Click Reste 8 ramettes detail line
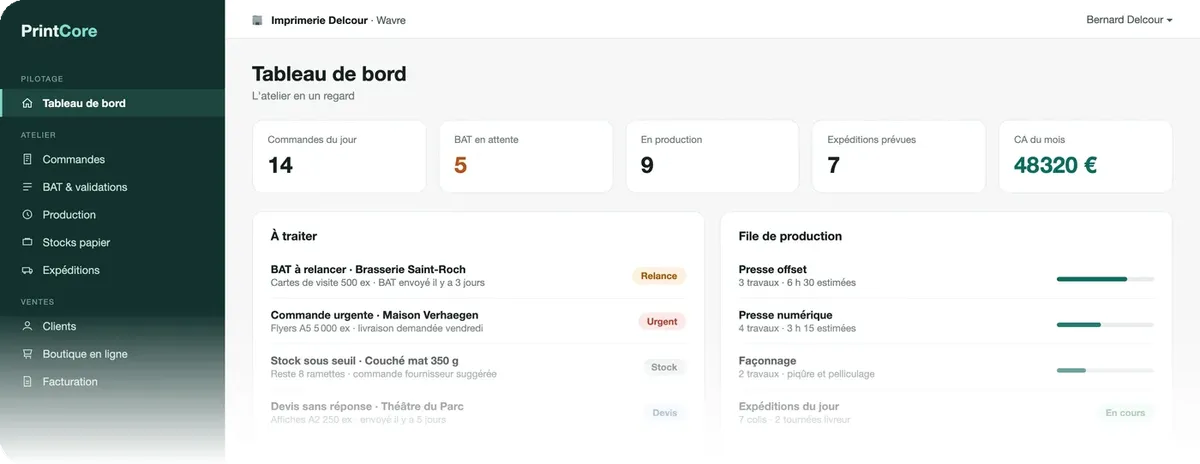 384,374
